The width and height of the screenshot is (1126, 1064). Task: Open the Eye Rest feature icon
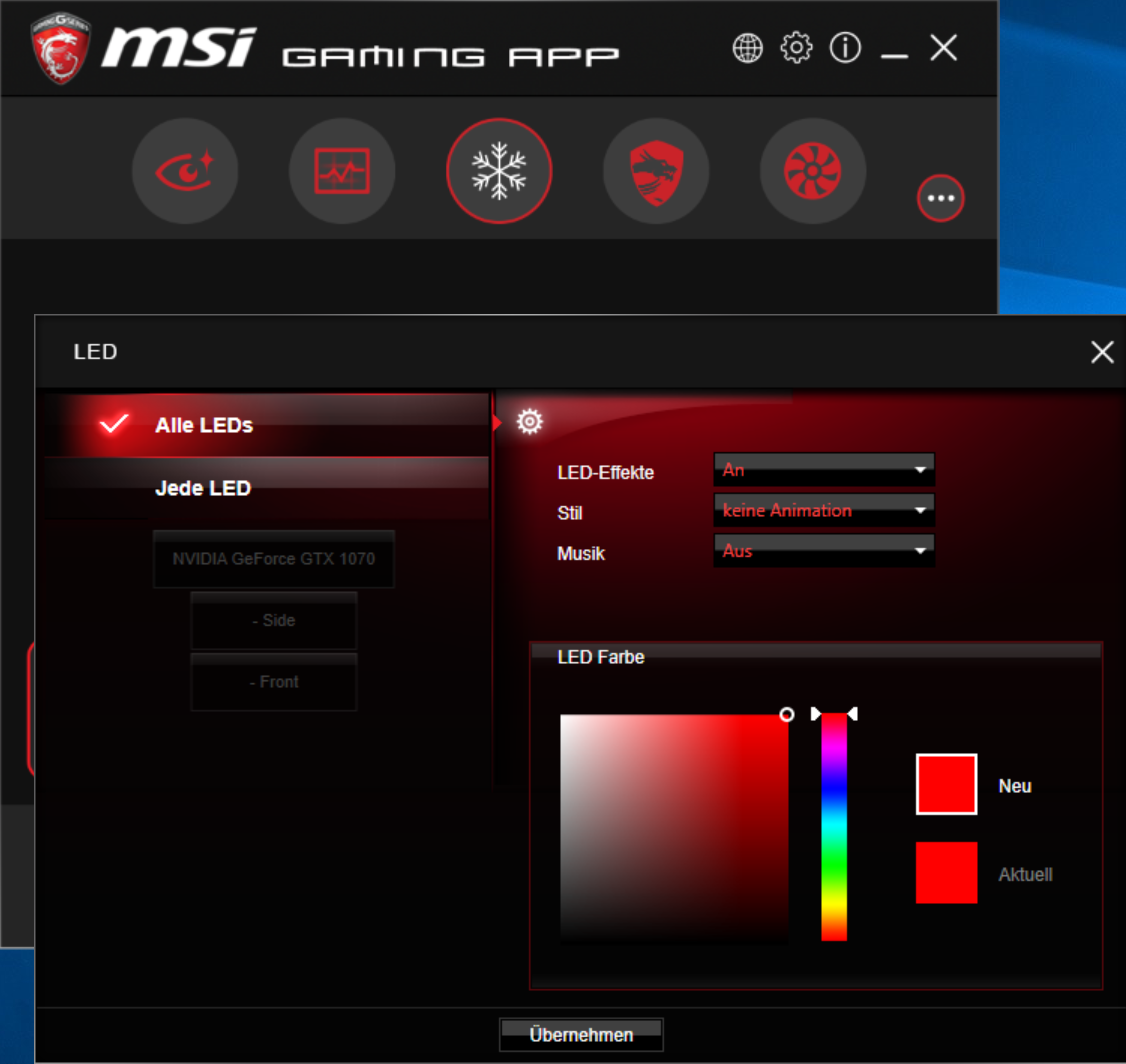[x=185, y=171]
